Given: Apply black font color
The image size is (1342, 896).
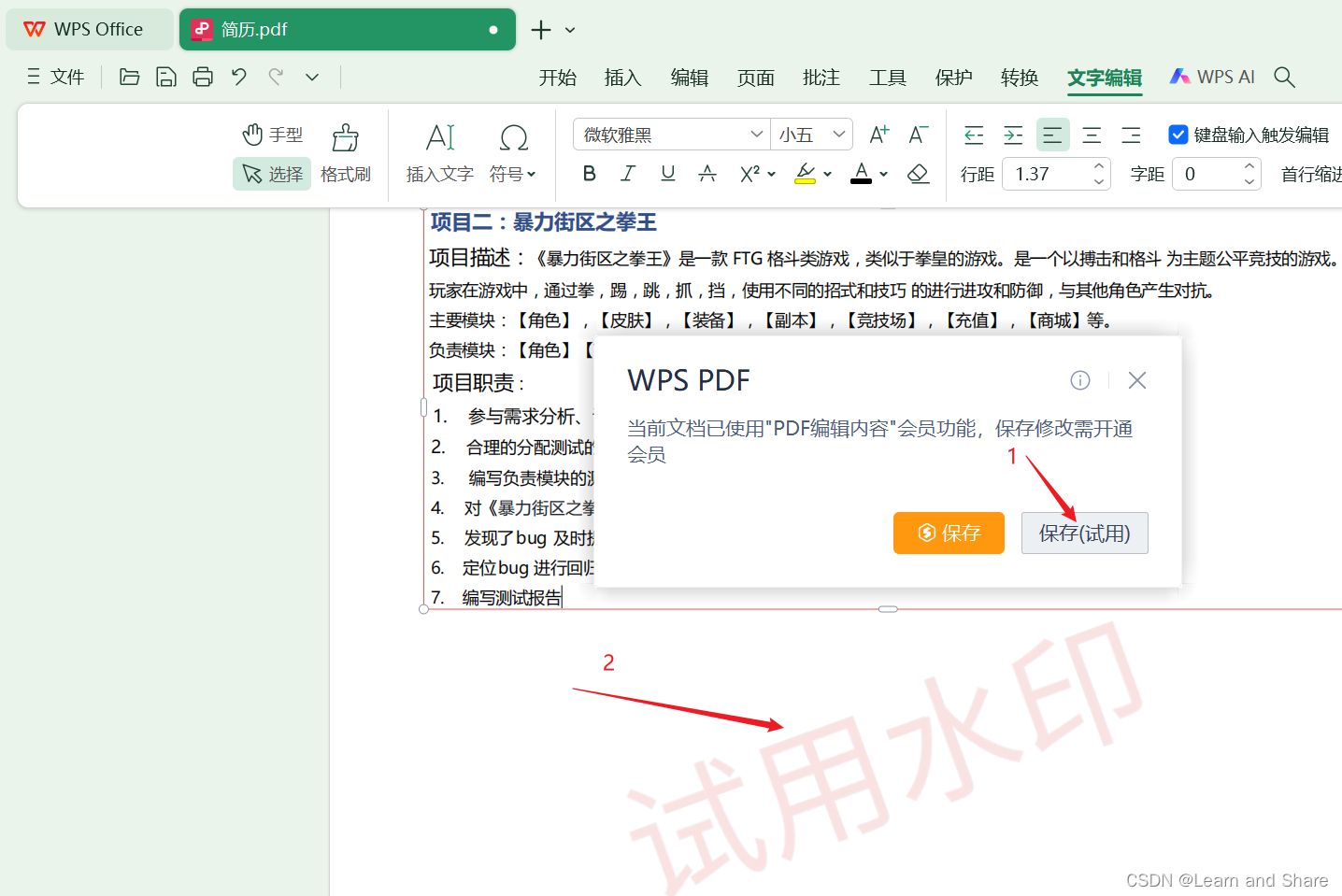Looking at the screenshot, I should point(862,174).
